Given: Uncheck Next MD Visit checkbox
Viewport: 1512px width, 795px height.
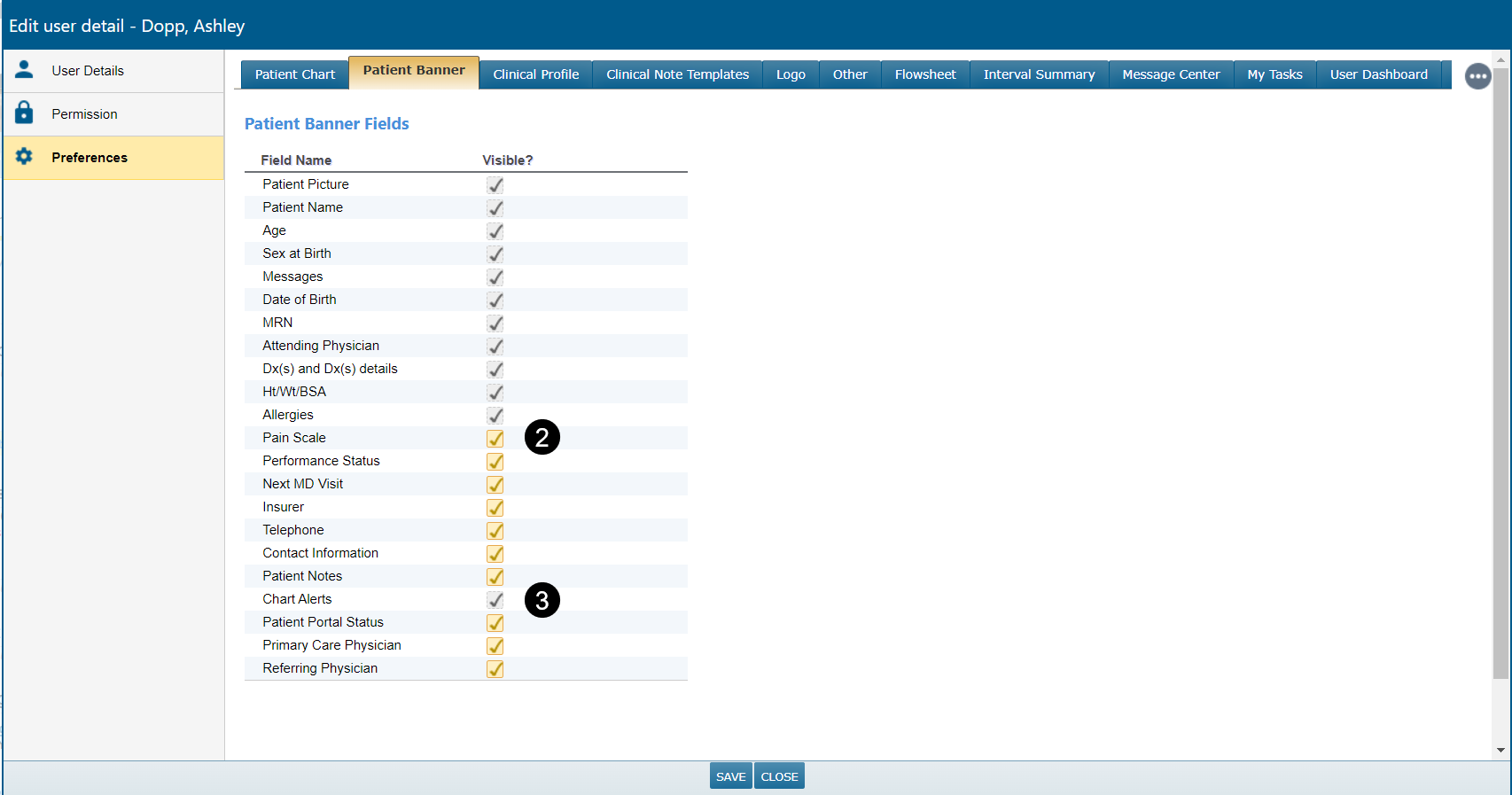Looking at the screenshot, I should tap(495, 485).
